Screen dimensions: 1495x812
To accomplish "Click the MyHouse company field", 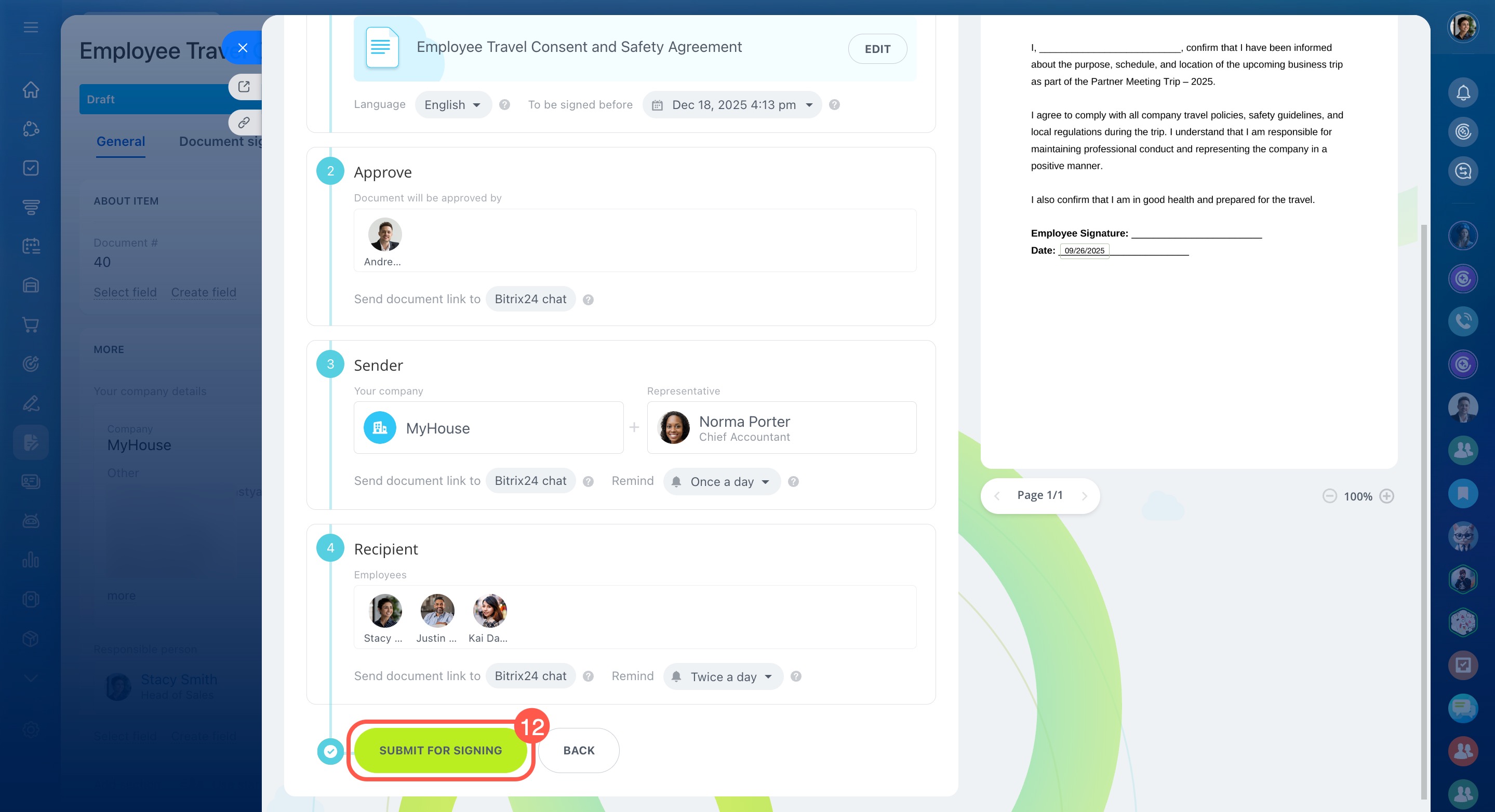I will point(488,427).
